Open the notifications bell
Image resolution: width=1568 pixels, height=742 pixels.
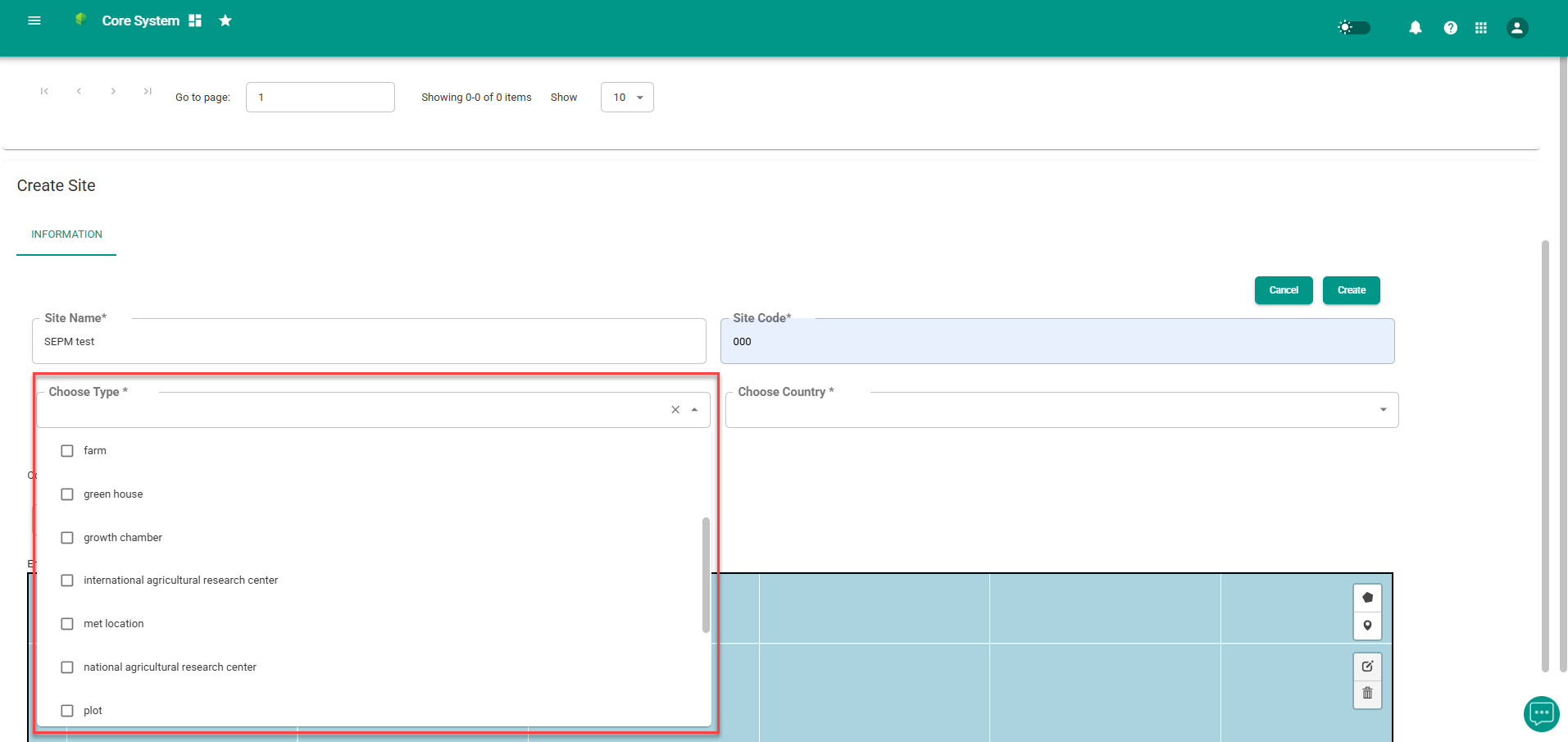1415,28
